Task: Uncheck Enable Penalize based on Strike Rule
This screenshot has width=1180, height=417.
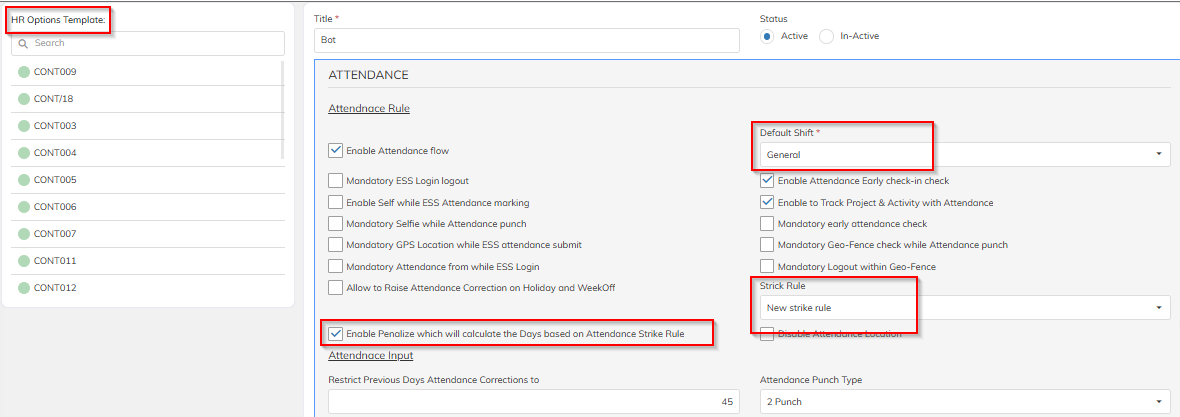Action: 335,333
